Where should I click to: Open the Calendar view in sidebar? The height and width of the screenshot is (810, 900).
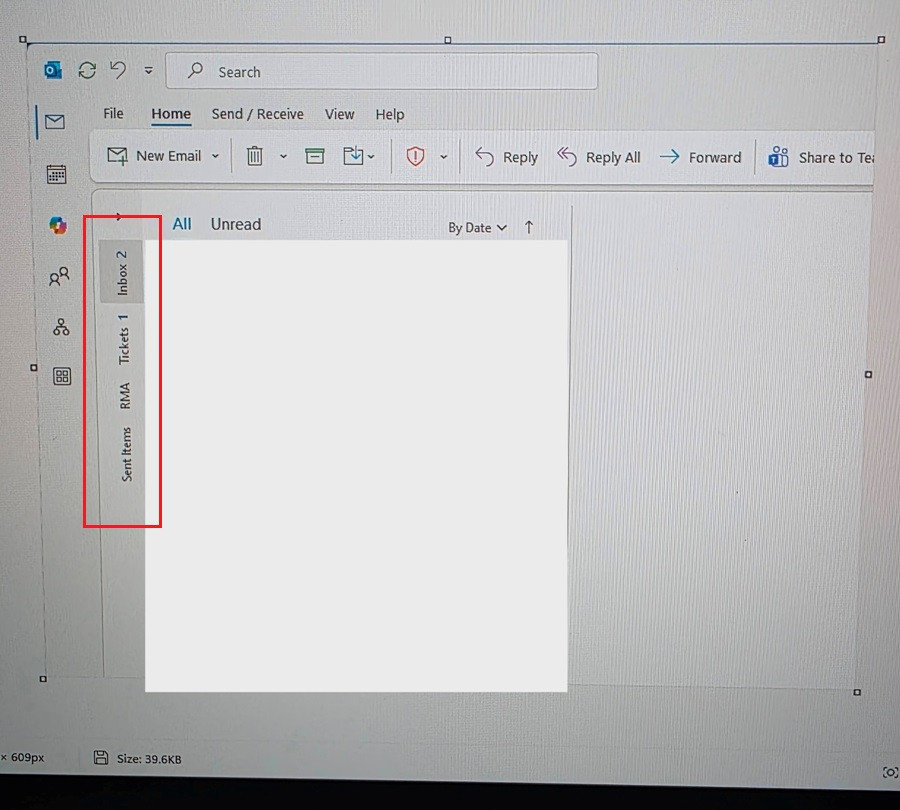click(56, 174)
